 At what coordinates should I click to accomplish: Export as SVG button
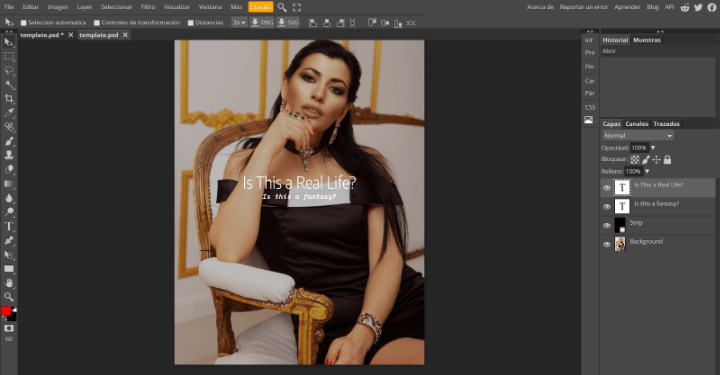click(x=288, y=22)
